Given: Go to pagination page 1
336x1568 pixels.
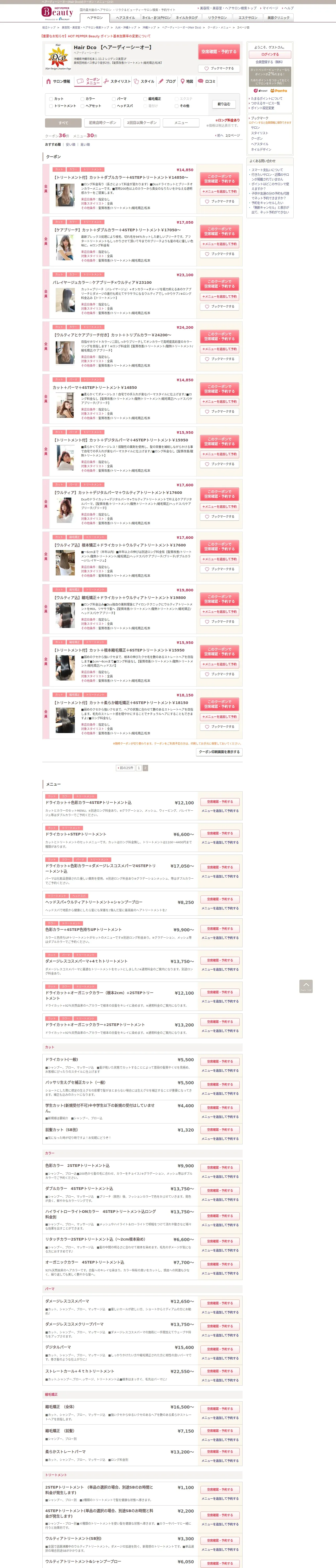Looking at the screenshot, I should (138, 768).
